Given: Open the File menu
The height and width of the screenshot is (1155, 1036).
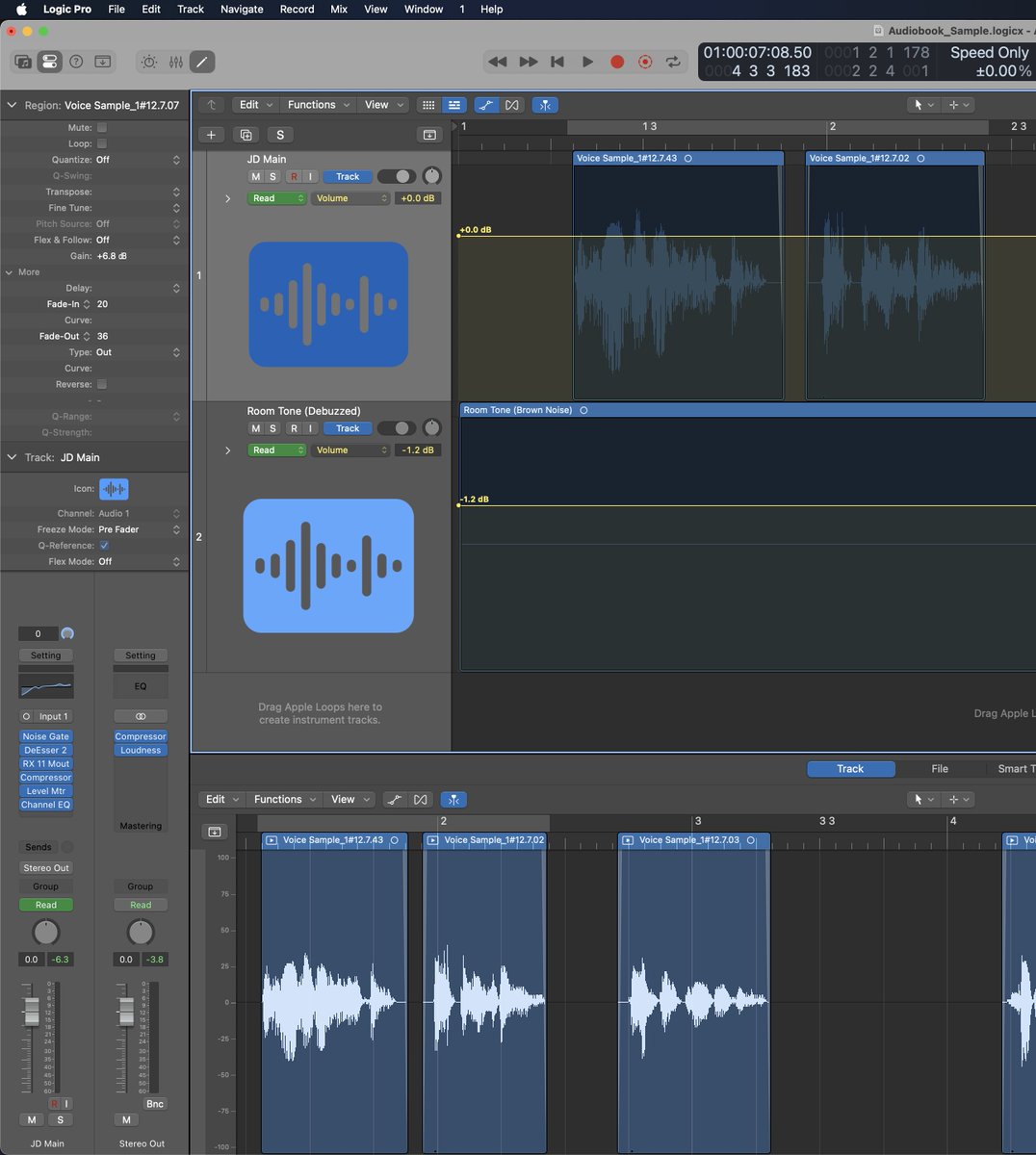Looking at the screenshot, I should (x=117, y=9).
